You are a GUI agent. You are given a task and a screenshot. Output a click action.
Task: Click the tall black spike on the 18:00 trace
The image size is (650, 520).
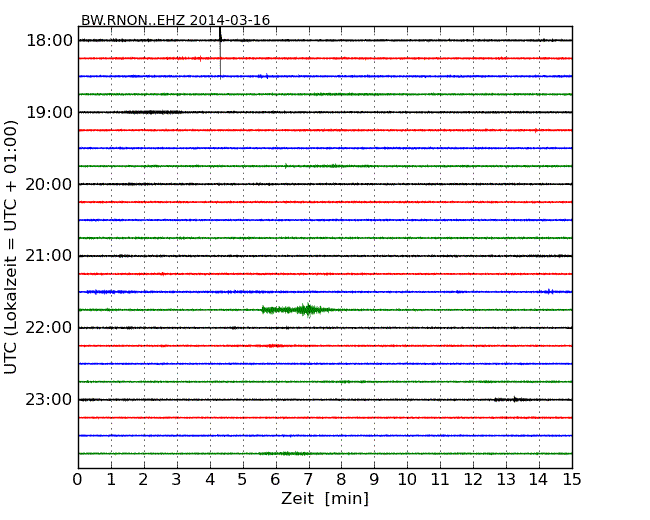[221, 52]
